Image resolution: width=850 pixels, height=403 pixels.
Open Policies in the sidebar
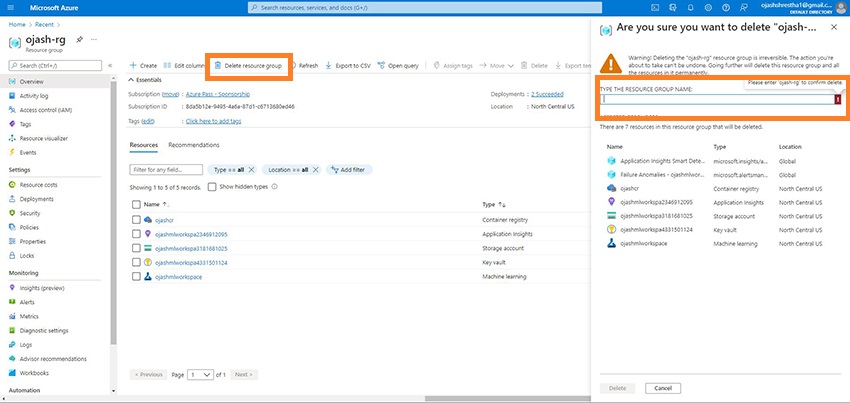click(29, 227)
